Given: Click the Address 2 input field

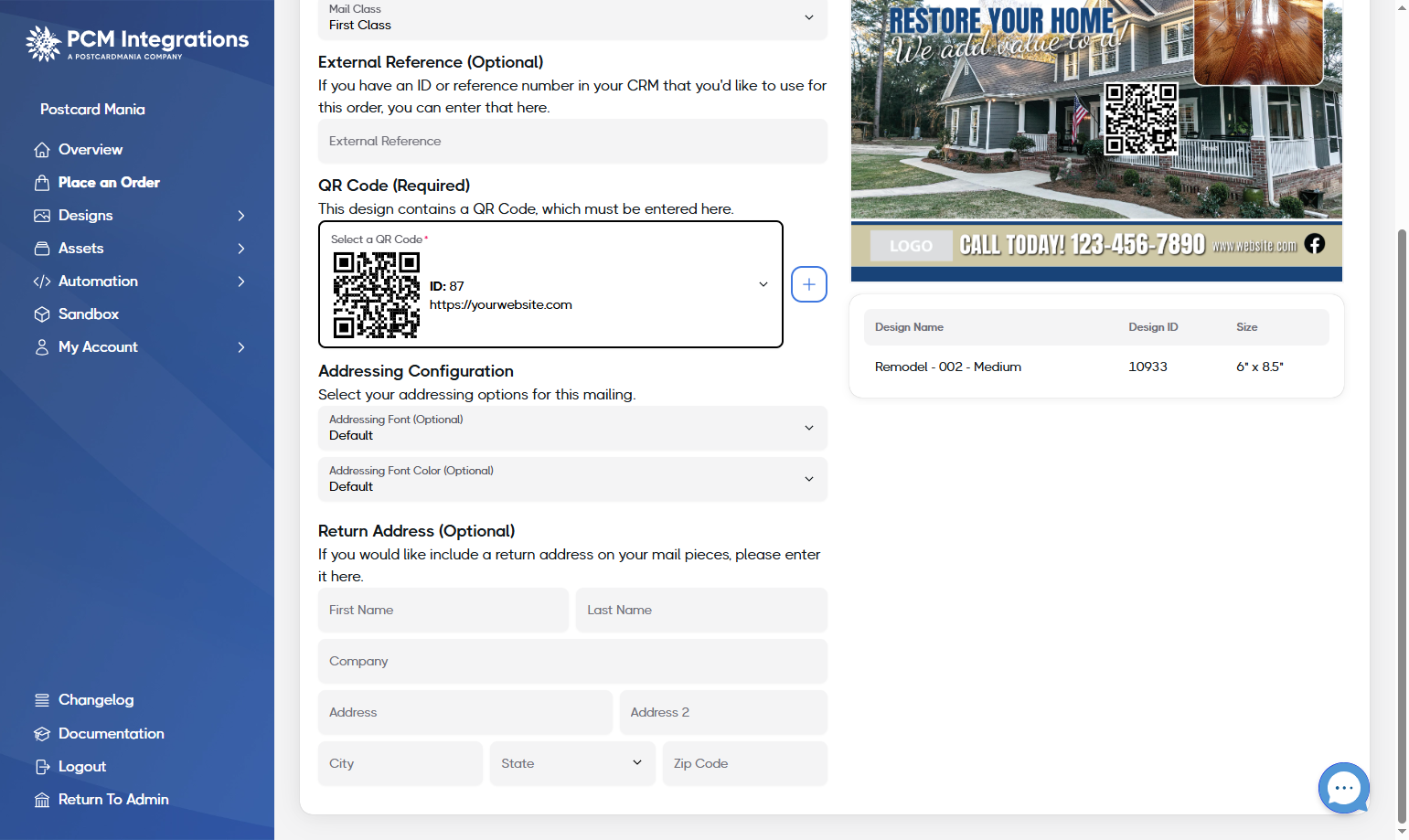Looking at the screenshot, I should [x=723, y=712].
